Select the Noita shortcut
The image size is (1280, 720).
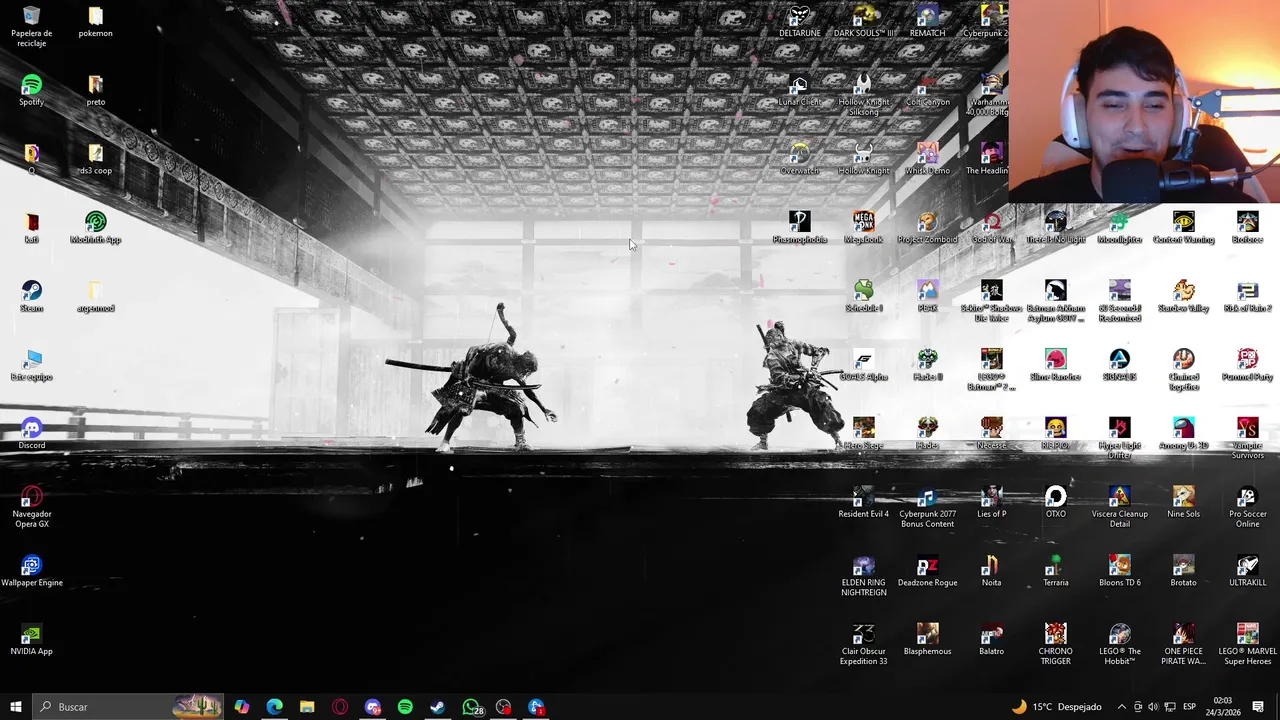(991, 571)
